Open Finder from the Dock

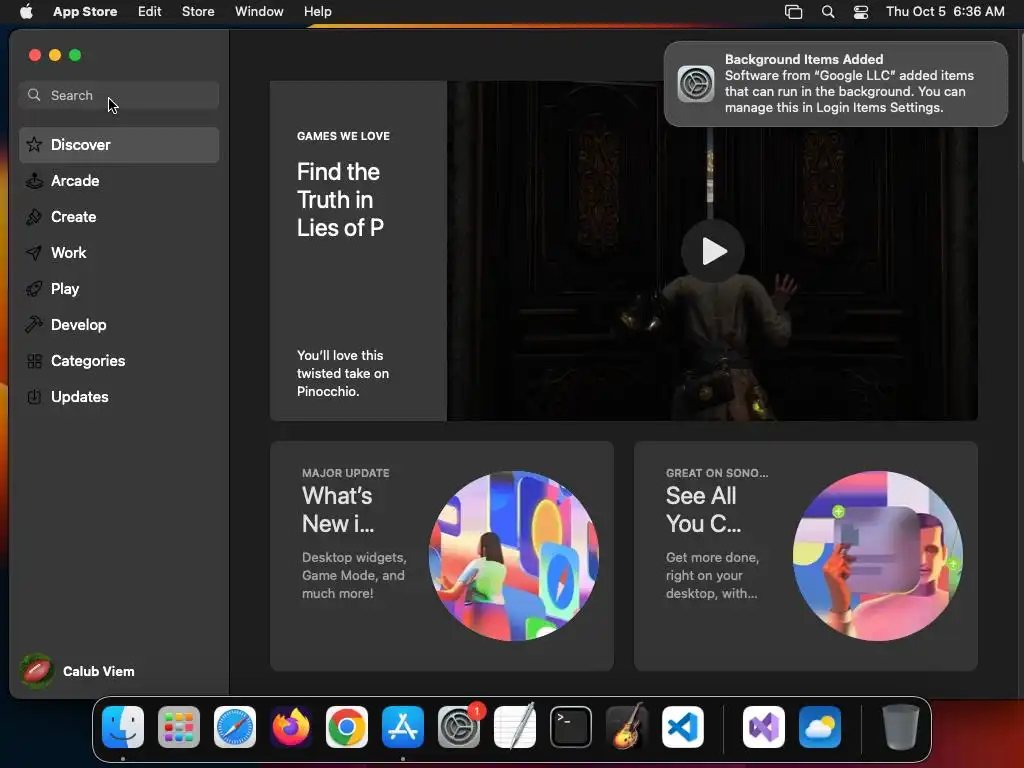click(x=123, y=727)
